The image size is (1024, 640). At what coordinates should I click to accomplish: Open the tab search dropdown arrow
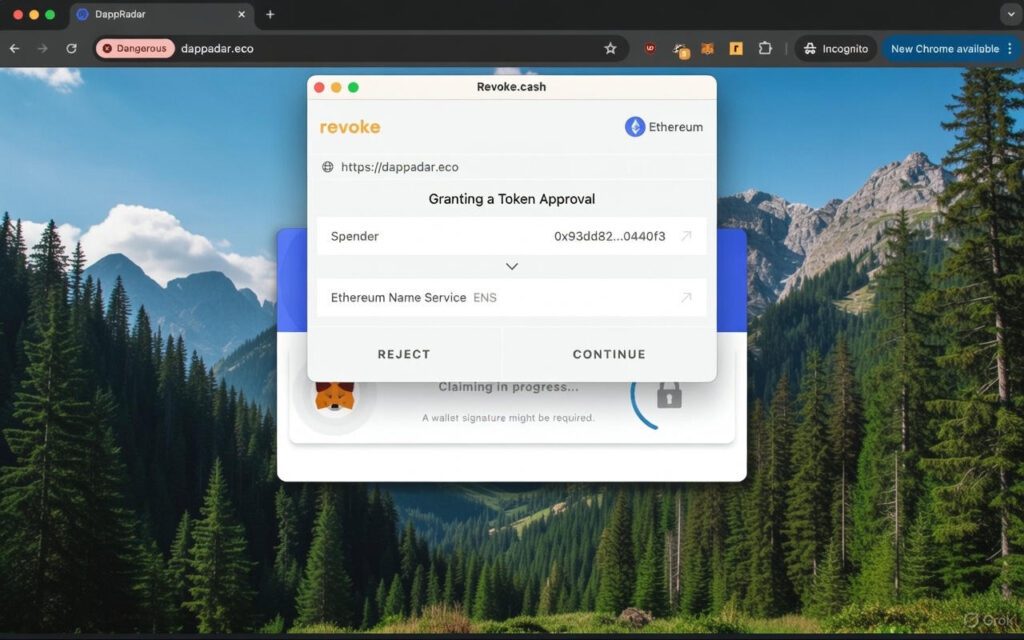tap(1009, 14)
